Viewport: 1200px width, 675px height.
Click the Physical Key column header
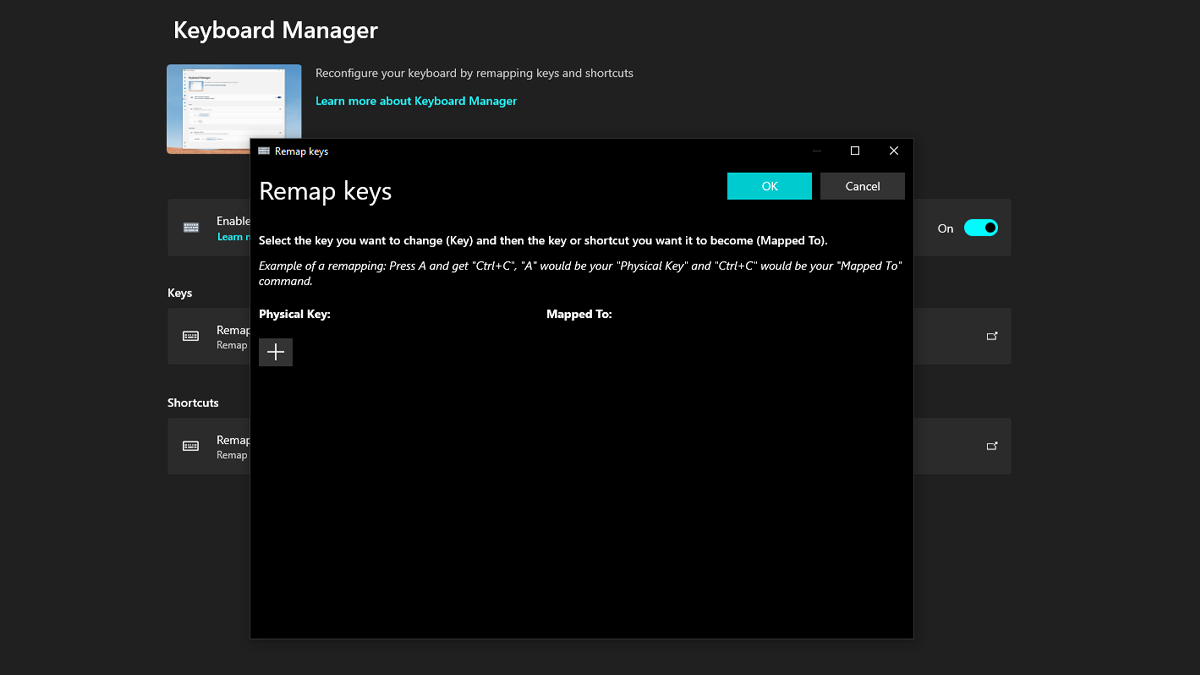294,314
